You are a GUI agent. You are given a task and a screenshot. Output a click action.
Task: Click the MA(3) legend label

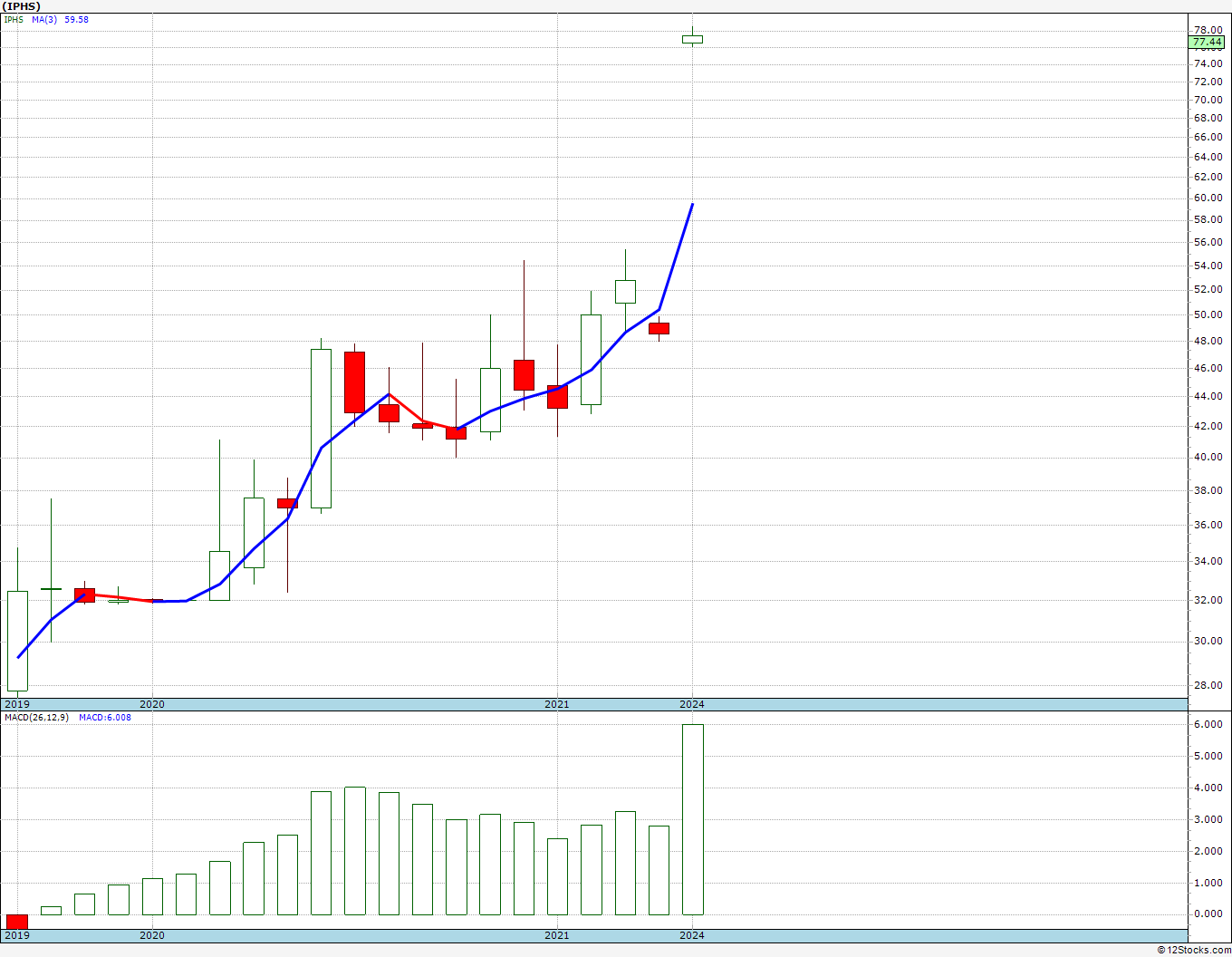coord(45,19)
